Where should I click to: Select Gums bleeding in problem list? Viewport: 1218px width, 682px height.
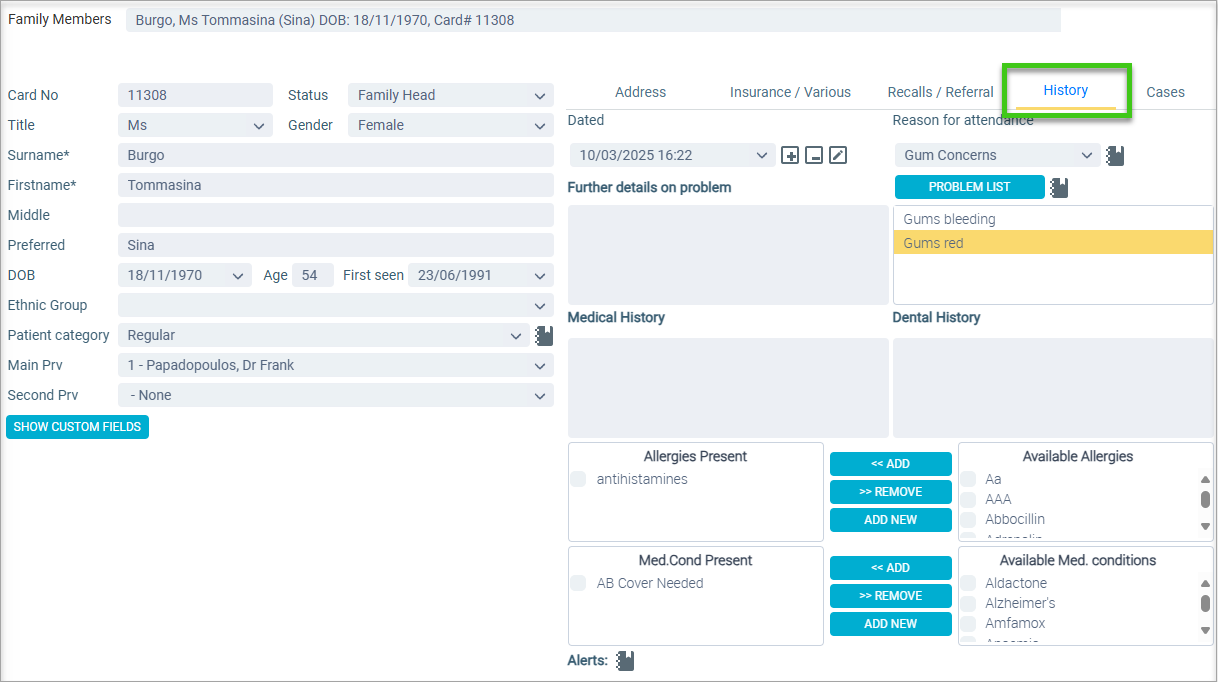click(1053, 219)
